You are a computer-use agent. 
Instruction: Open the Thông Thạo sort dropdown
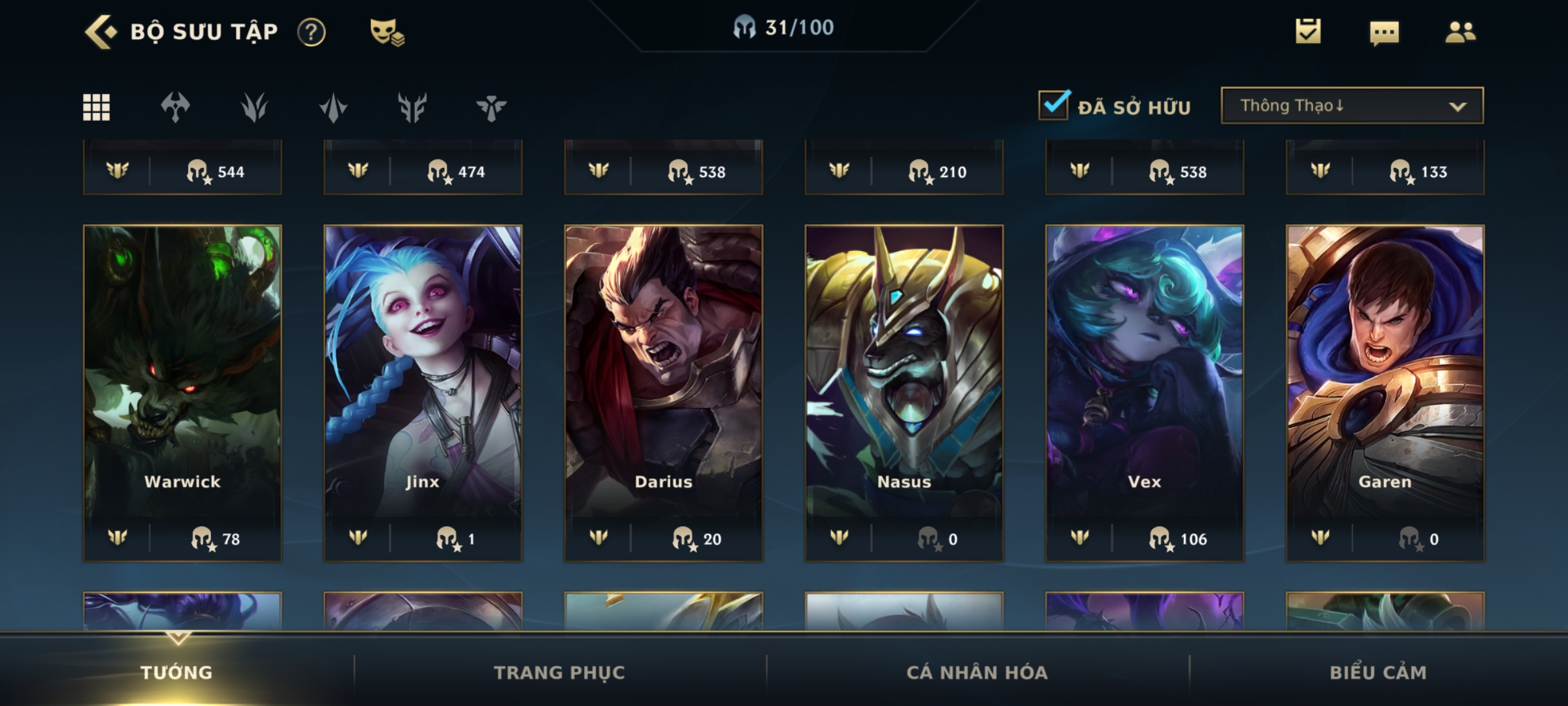[x=1352, y=105]
